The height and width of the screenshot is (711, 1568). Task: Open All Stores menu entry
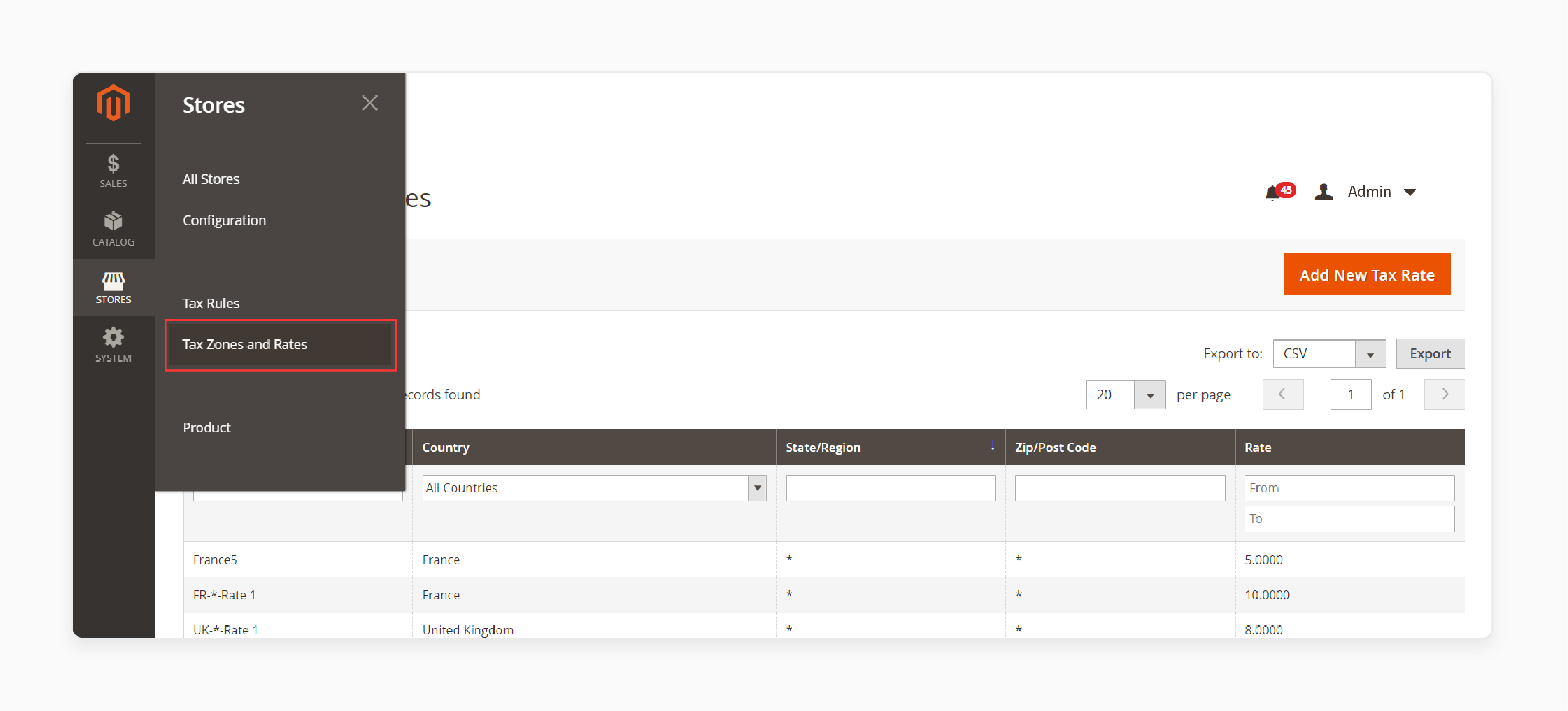[211, 179]
